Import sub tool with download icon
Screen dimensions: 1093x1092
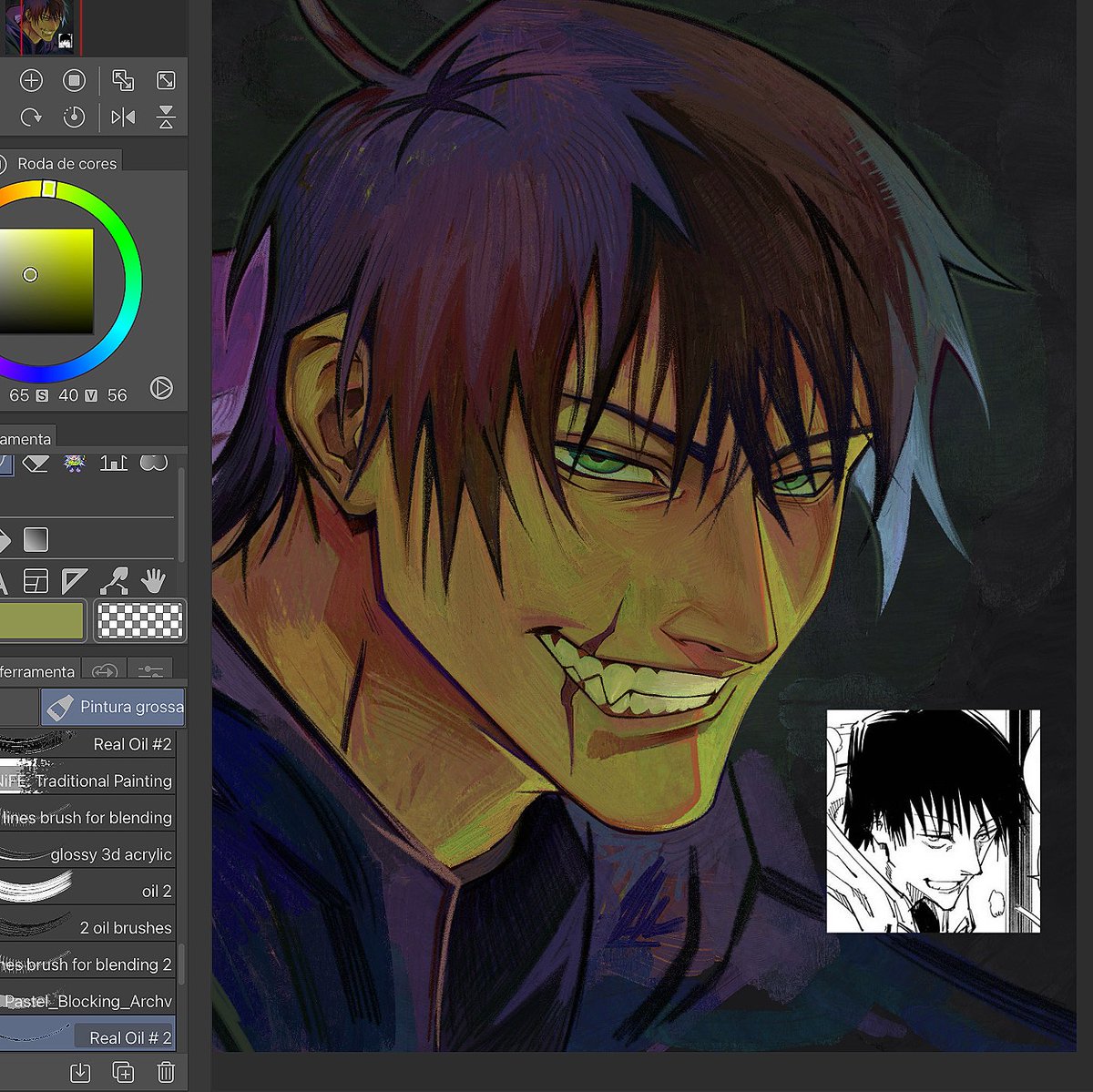[80, 1072]
